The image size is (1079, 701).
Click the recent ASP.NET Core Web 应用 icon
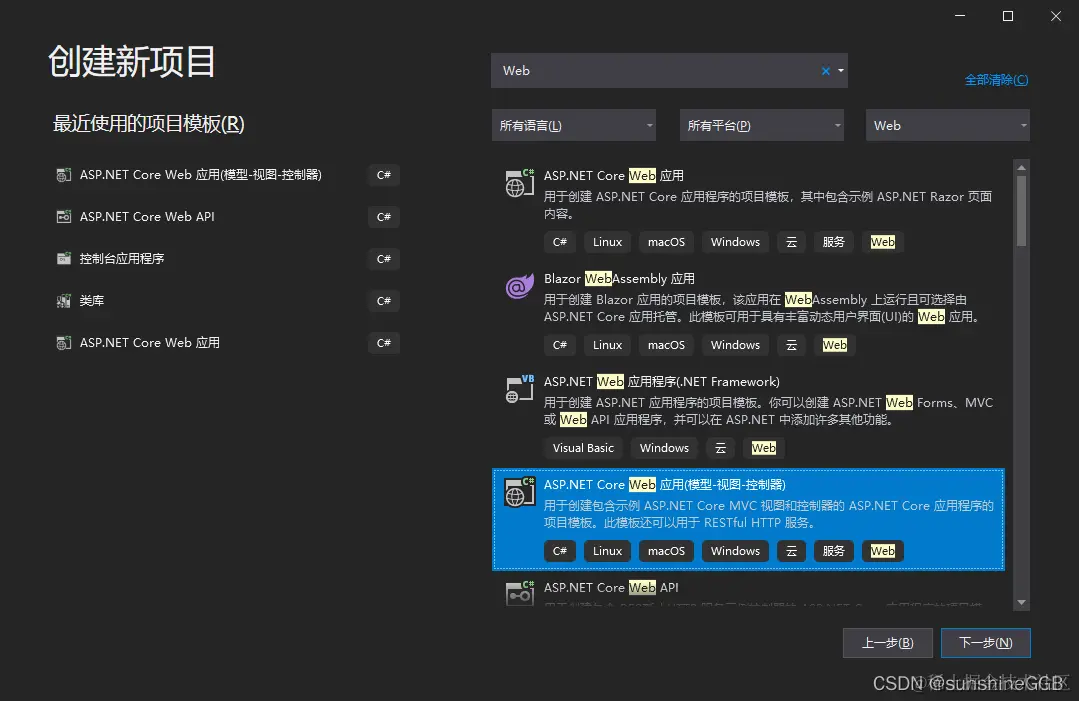[63, 343]
